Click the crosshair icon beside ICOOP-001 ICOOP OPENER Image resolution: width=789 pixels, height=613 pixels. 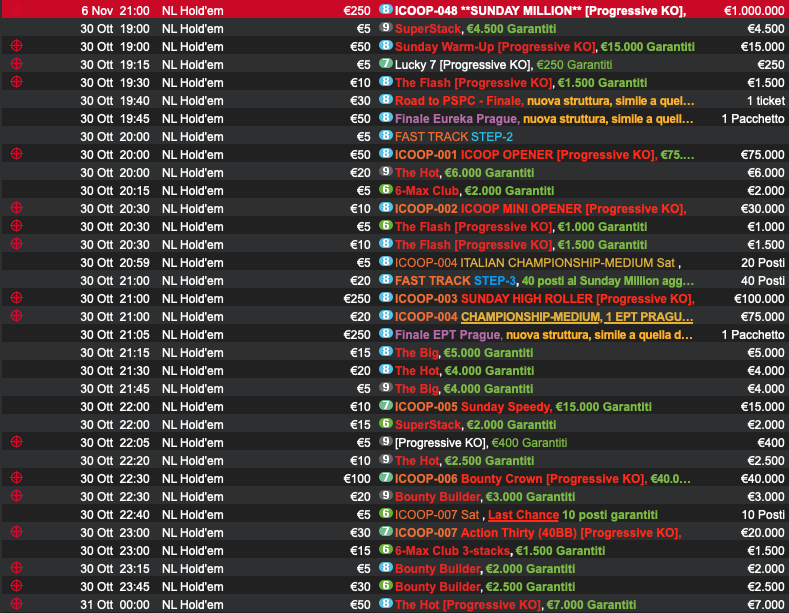click(x=17, y=154)
